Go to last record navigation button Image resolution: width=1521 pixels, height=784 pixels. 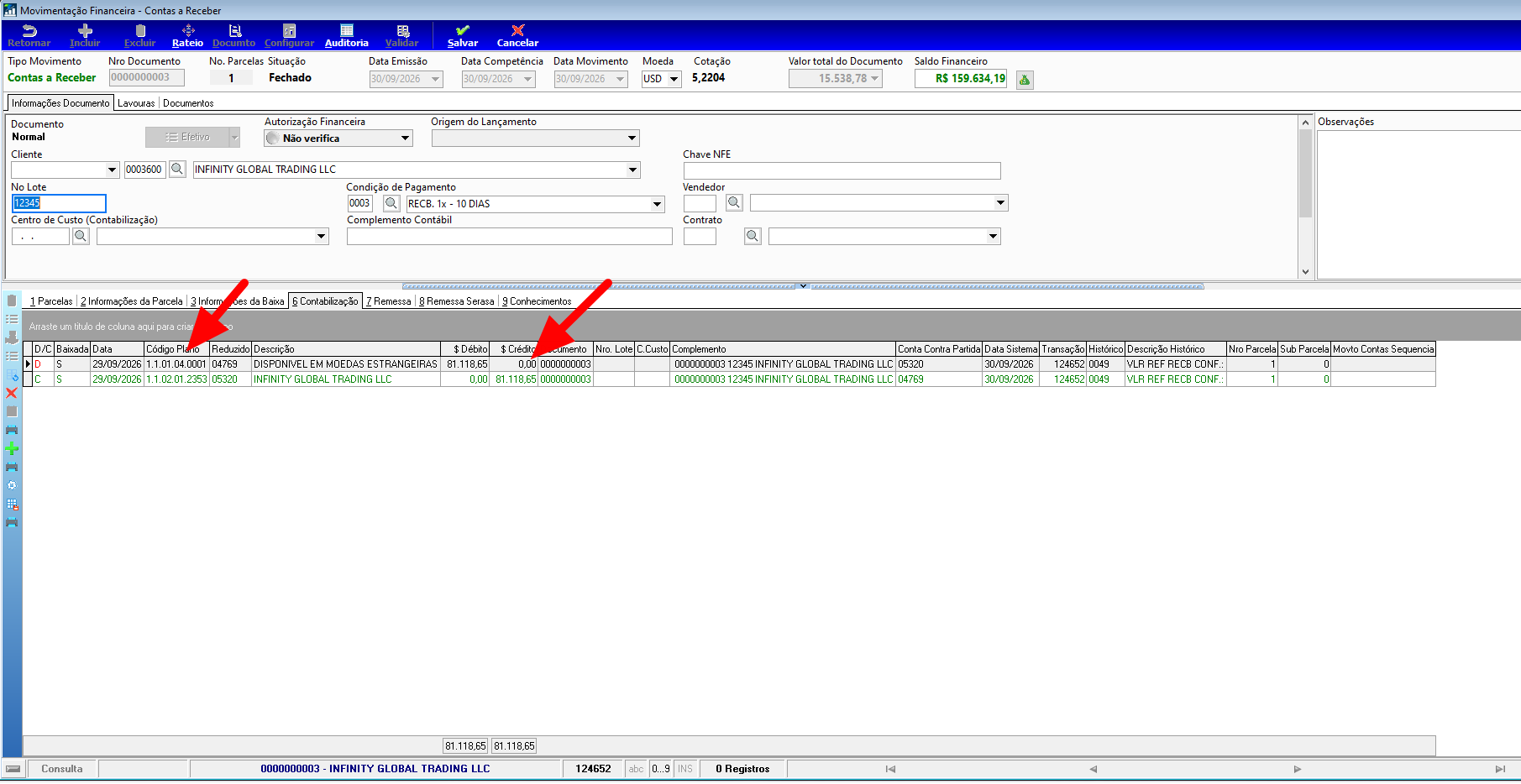pyautogui.click(x=1500, y=769)
